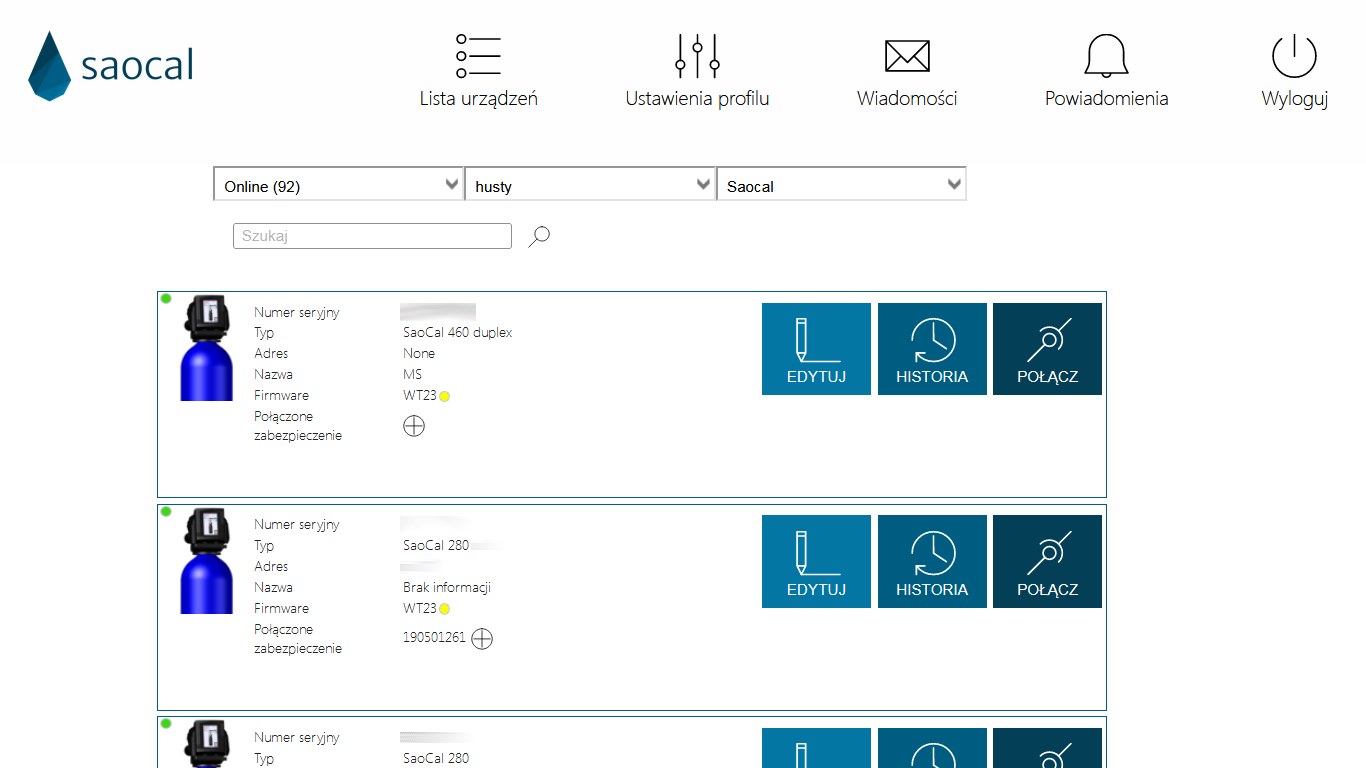This screenshot has height=768, width=1366.
Task: Expand the Online (92) dropdown
Action: (x=338, y=185)
